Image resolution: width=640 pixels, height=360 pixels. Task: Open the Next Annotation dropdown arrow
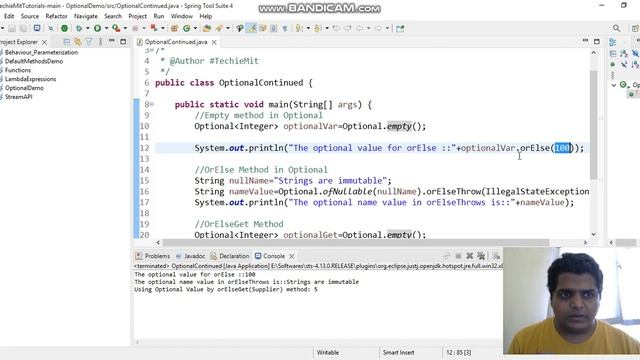click(308, 28)
